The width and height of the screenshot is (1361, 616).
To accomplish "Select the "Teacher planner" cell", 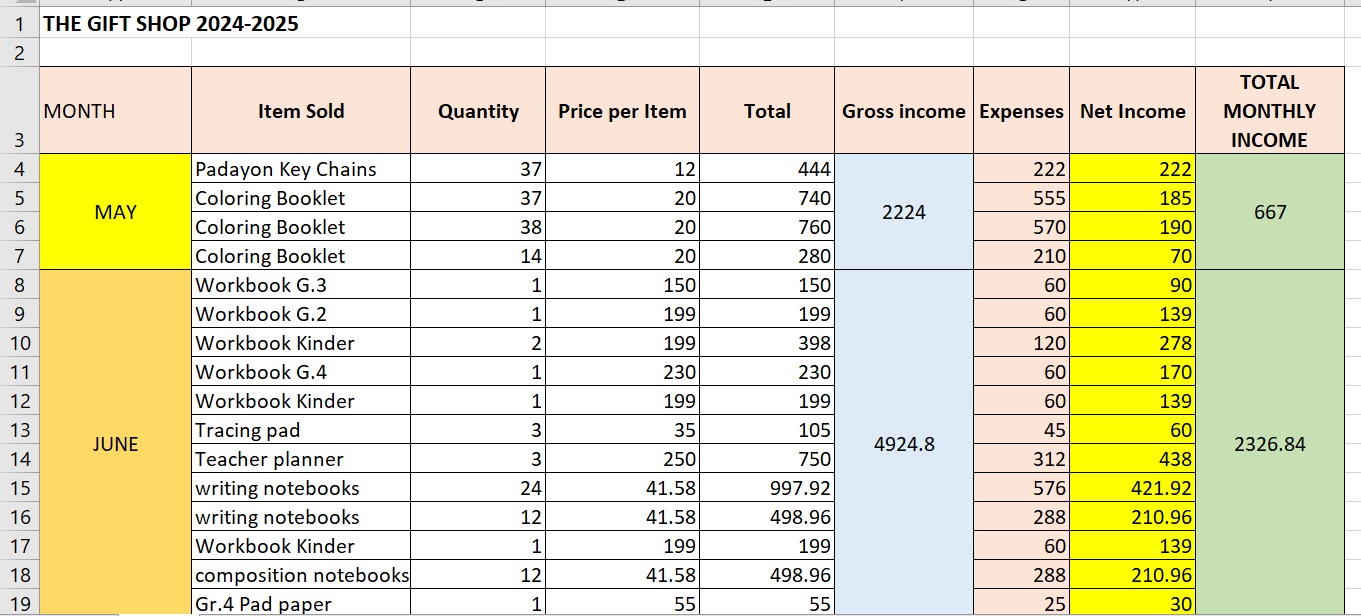I will click(269, 459).
